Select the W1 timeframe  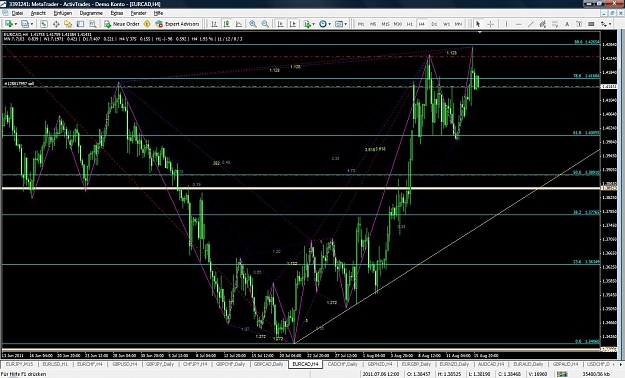446,24
